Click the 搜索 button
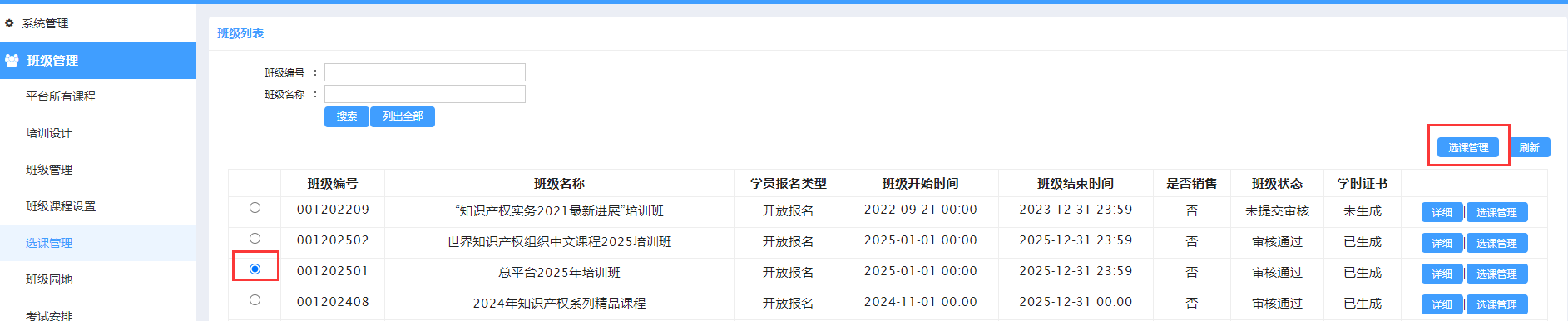 [347, 116]
